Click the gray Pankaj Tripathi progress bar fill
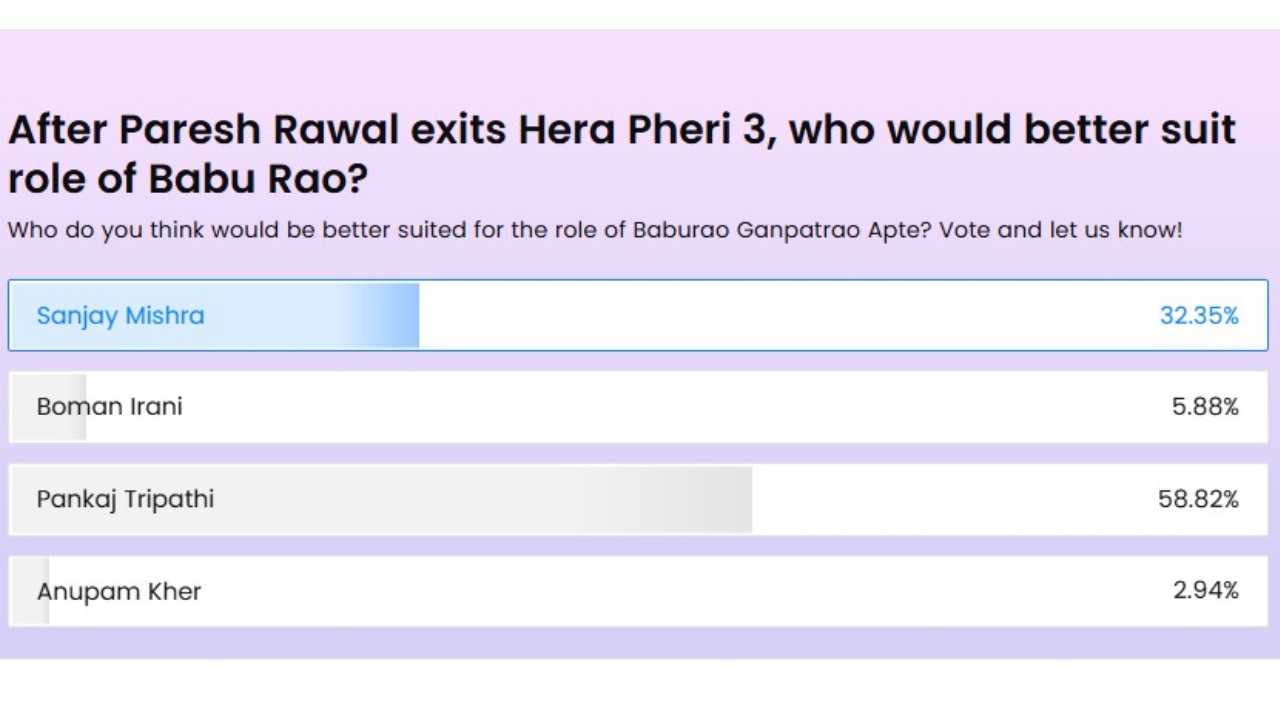1280x720 pixels. click(381, 499)
